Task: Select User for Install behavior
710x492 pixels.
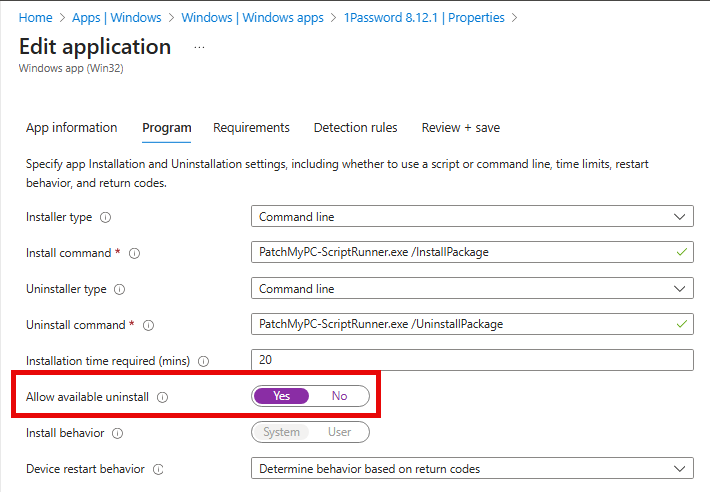Action: 339,432
